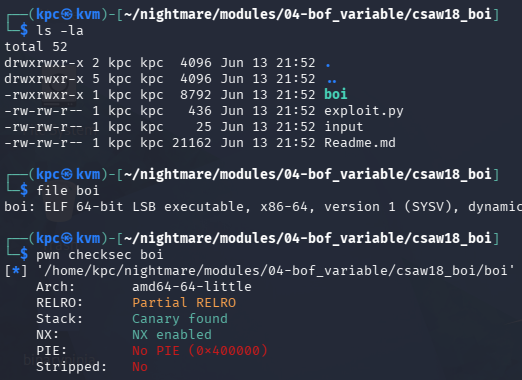
Task: Click the [*] marker in checksec output
Action: point(16,271)
